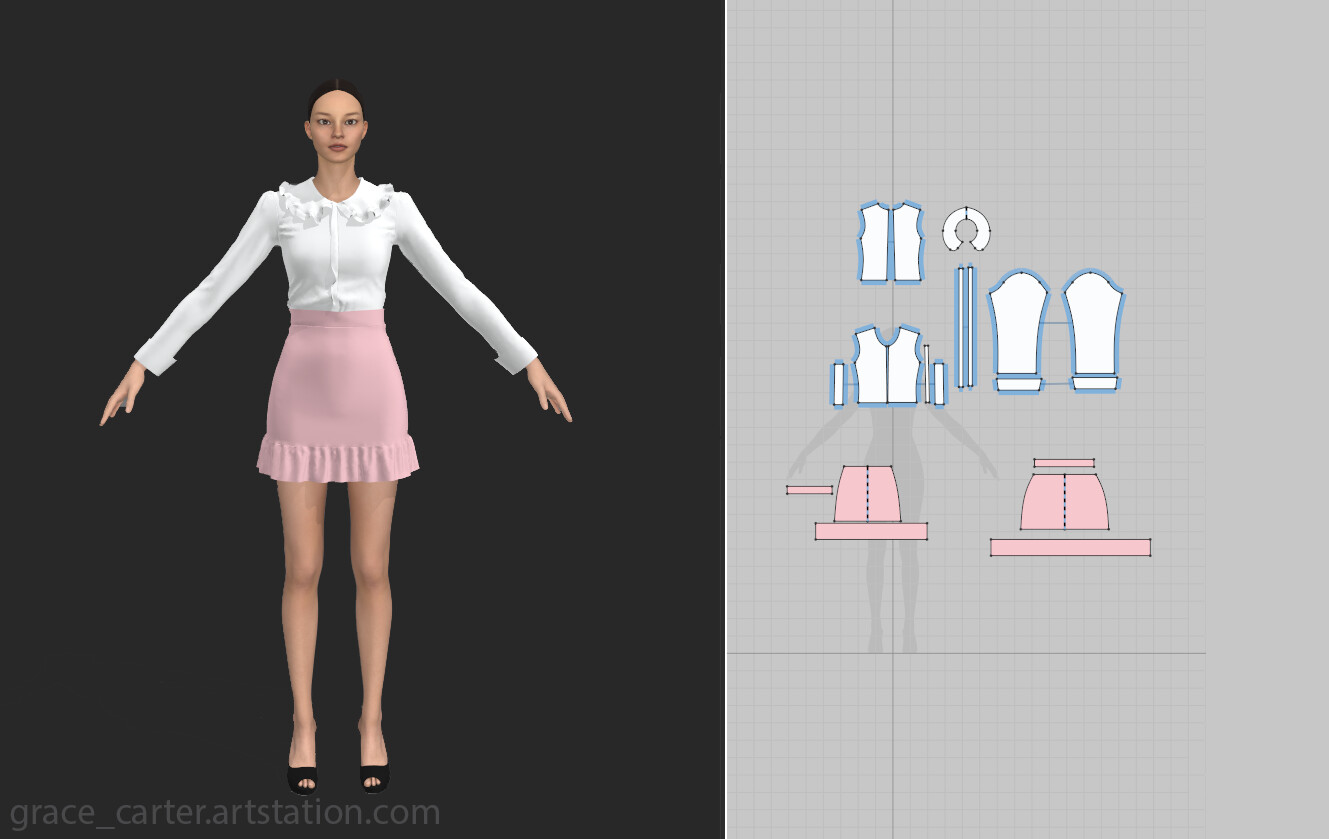Viewport: 1329px width, 839px height.
Task: Select the wide back skirt ruffle strip
Action: (x=1070, y=547)
